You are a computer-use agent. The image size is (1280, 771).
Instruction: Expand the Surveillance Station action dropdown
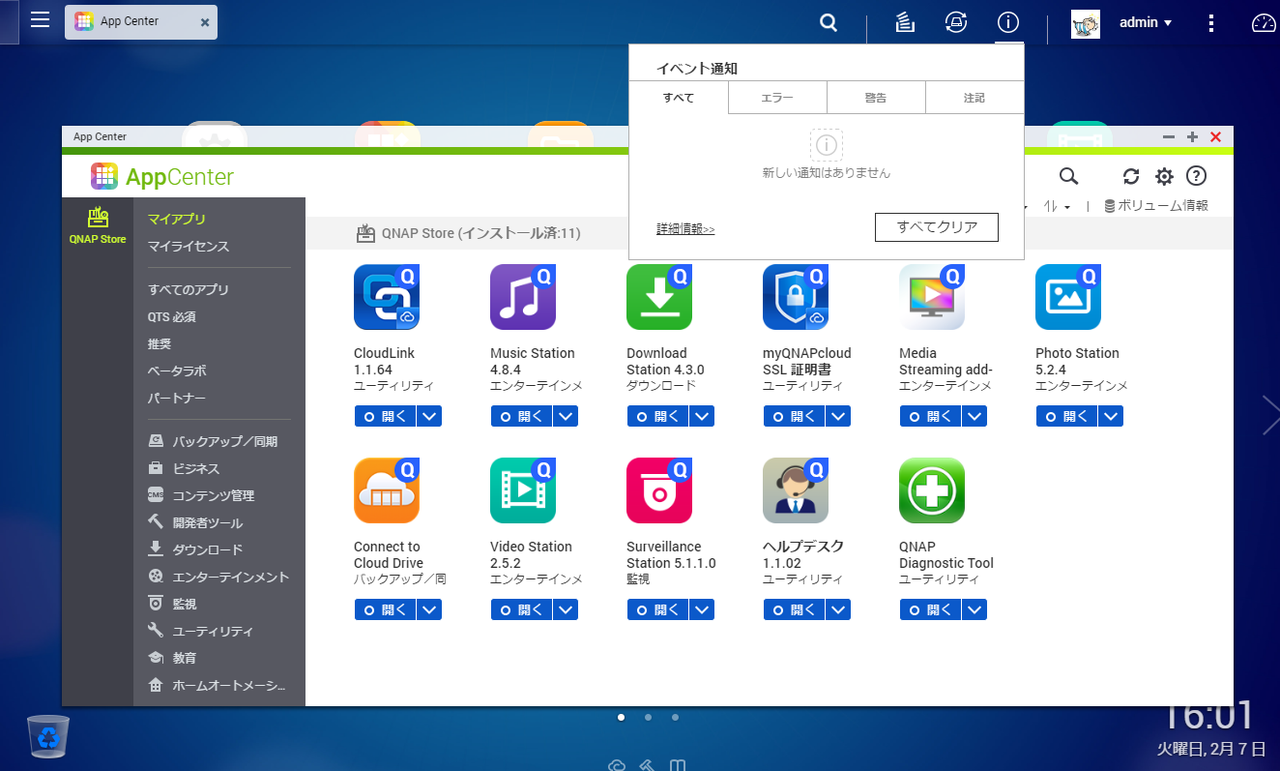pos(702,610)
